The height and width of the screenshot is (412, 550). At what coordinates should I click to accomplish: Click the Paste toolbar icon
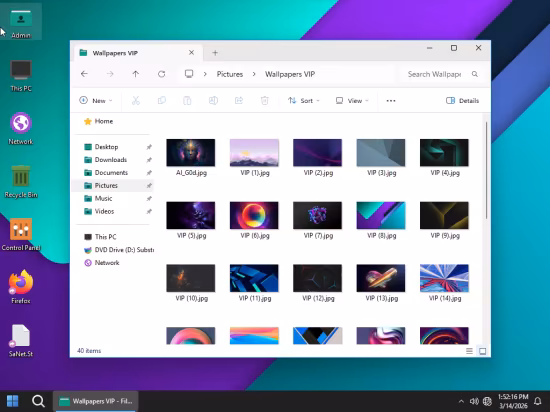coord(187,101)
